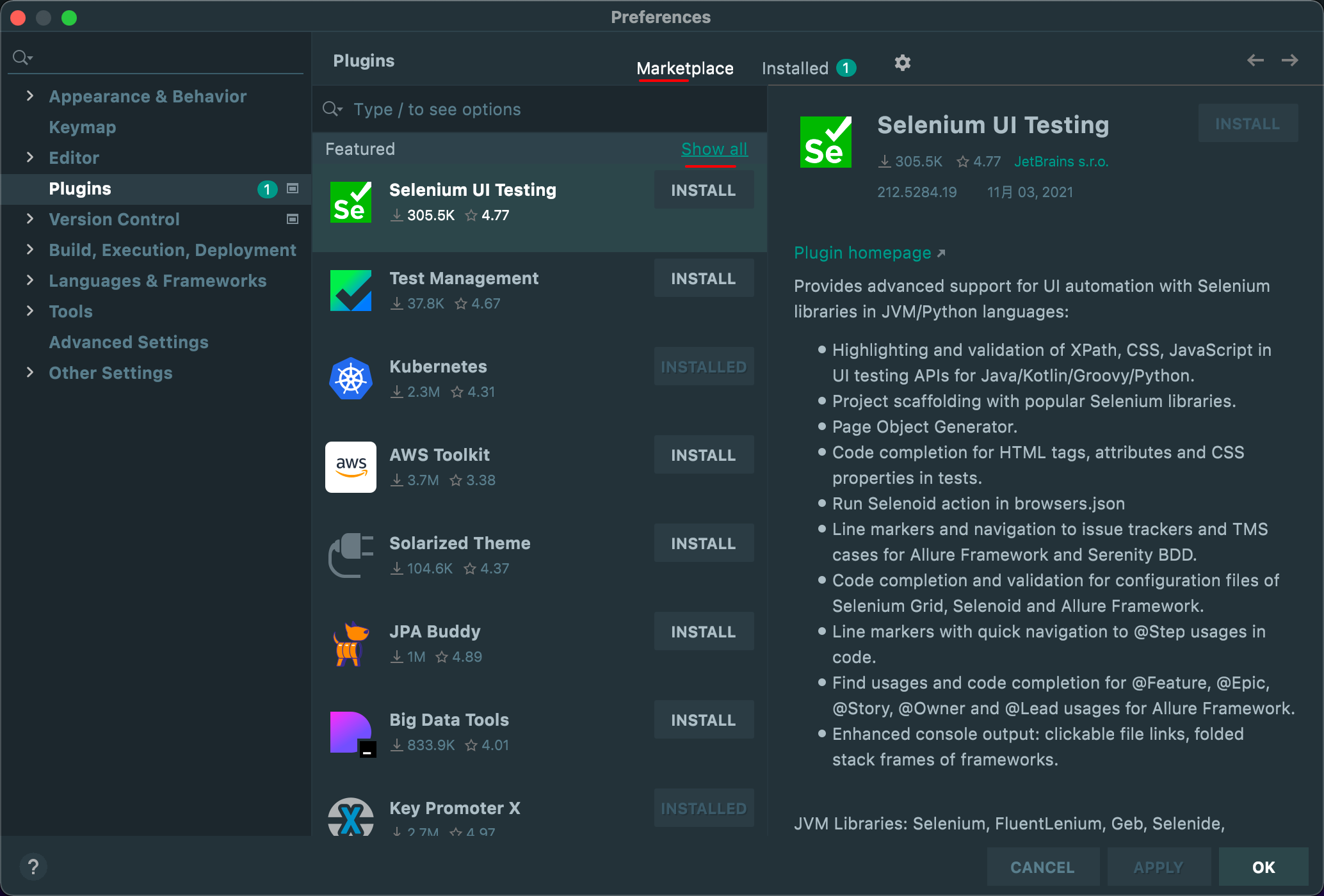Click project-level icon next to Version Control

293,220
